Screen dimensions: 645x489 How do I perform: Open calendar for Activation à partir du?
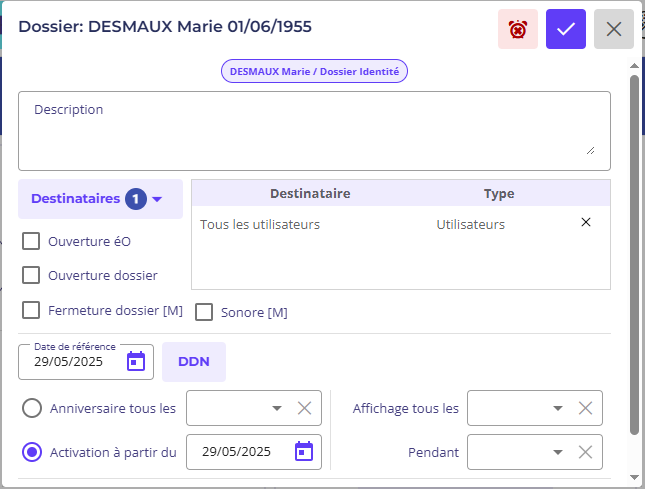304,452
